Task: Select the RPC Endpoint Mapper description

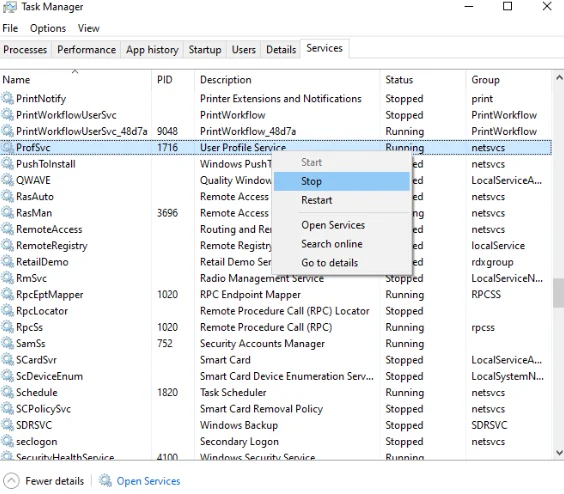Action: pos(250,294)
